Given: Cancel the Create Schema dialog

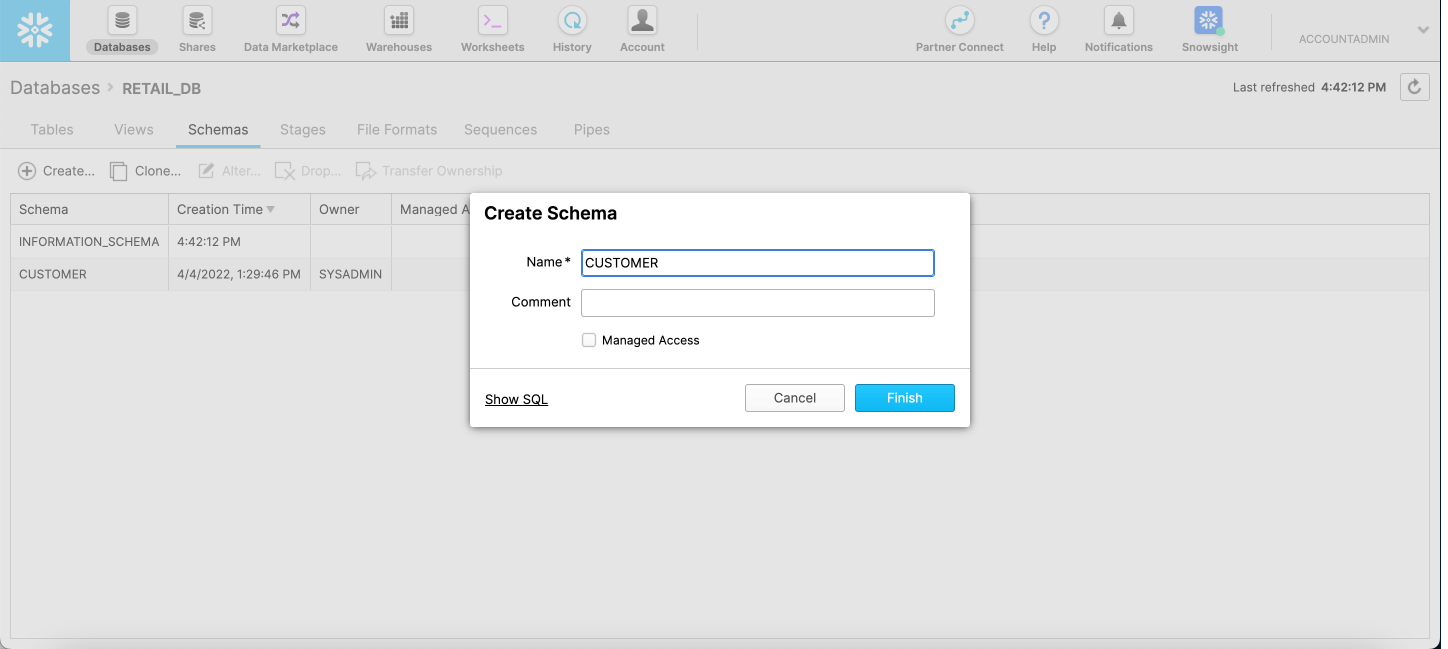Looking at the screenshot, I should (795, 398).
